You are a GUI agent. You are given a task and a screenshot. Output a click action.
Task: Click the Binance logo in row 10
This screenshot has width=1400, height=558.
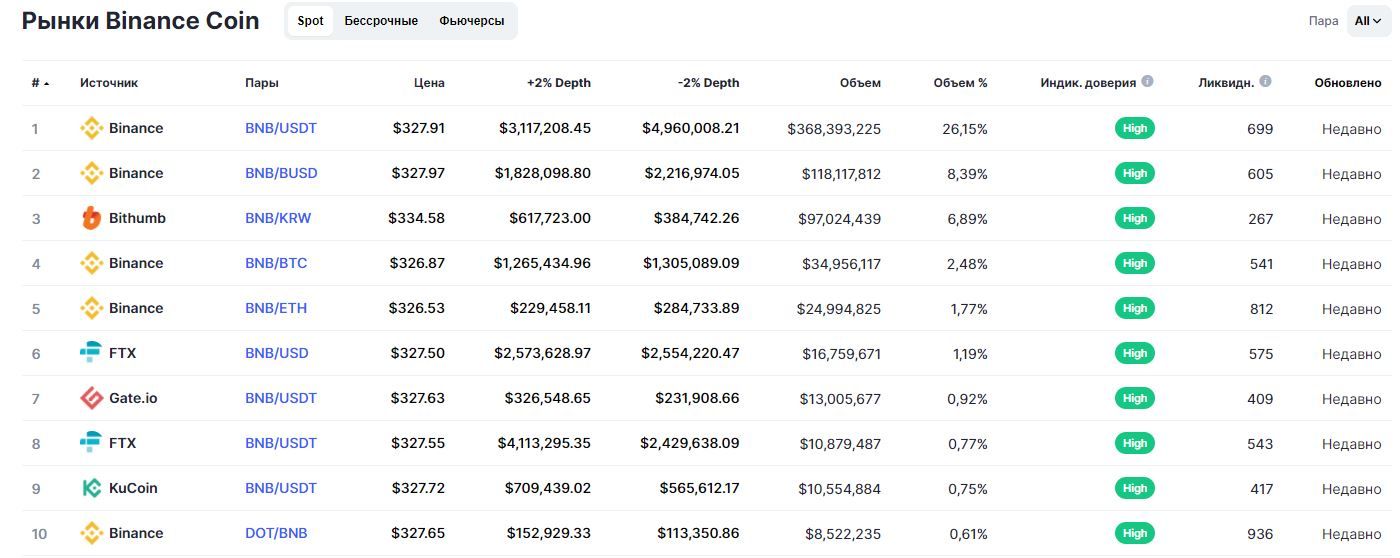[x=91, y=533]
